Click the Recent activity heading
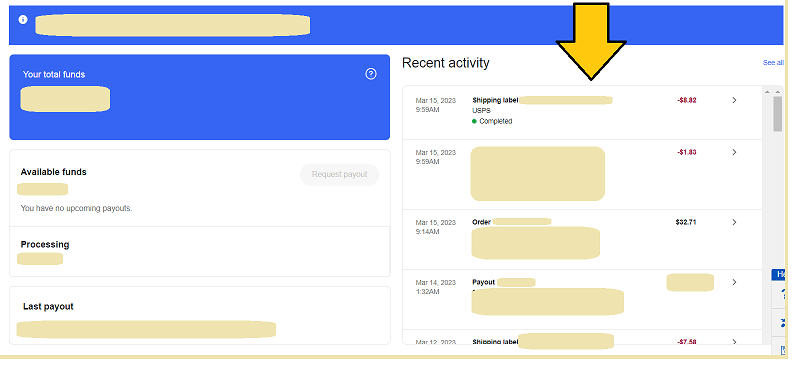Image resolution: width=798 pixels, height=371 pixels. pos(446,63)
